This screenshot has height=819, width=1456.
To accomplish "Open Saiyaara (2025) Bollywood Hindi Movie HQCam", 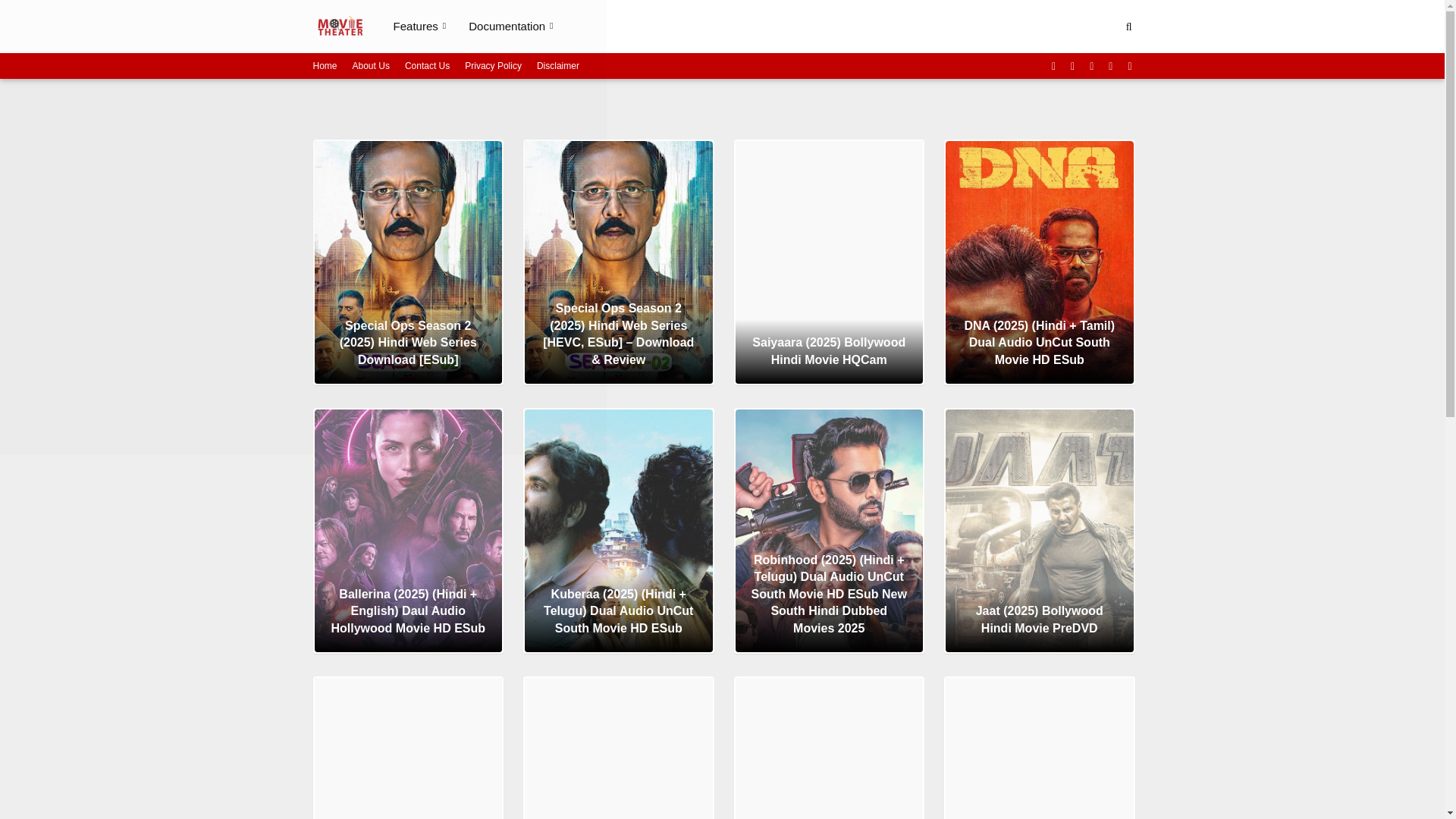I will tap(829, 262).
